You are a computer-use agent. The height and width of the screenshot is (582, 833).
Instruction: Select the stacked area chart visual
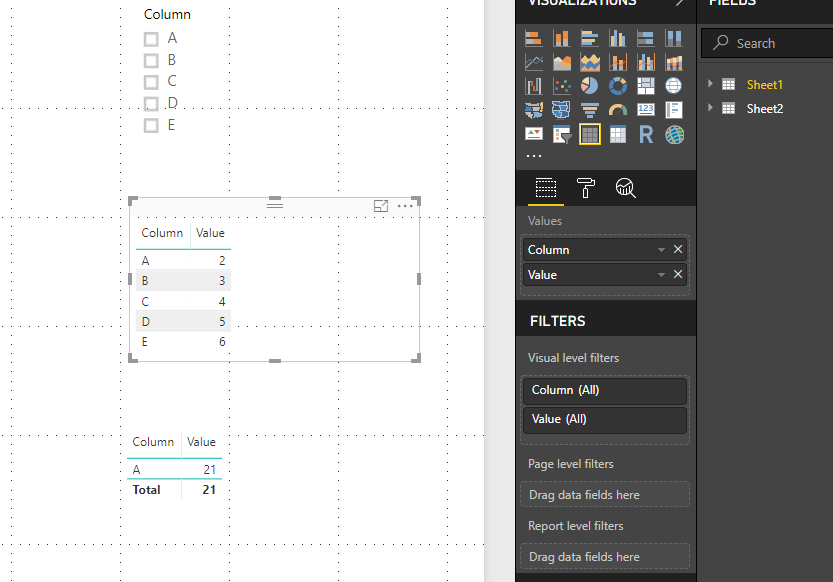tap(590, 63)
